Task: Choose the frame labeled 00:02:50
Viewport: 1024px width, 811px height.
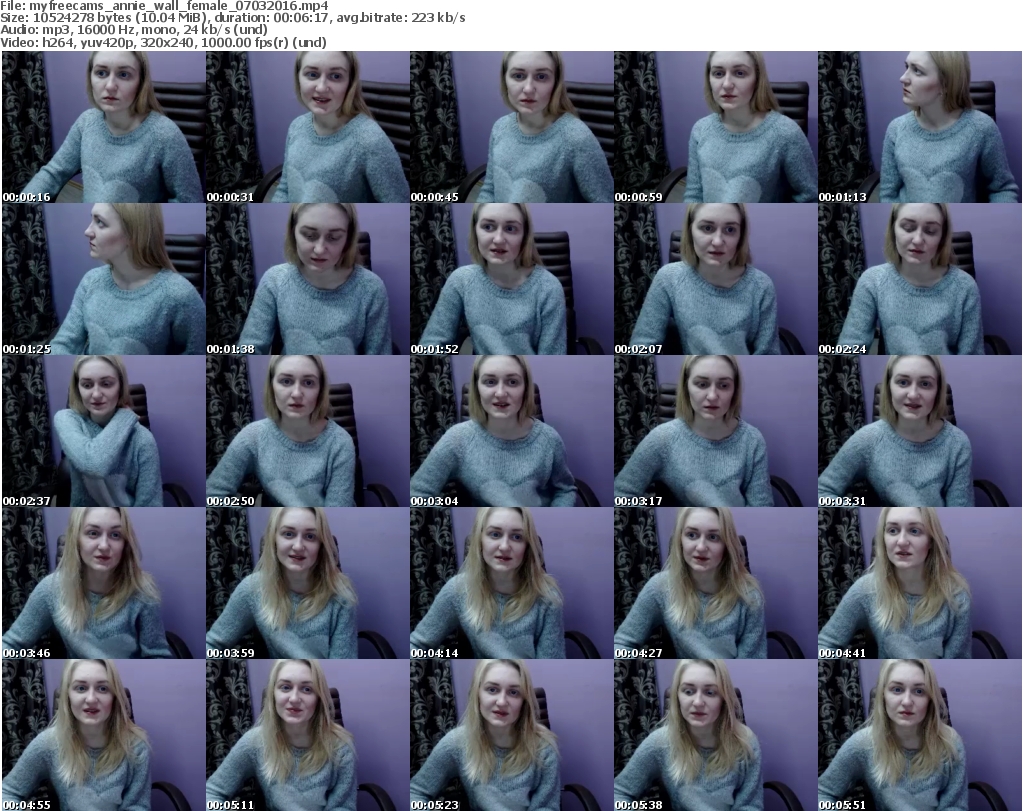Action: (308, 432)
